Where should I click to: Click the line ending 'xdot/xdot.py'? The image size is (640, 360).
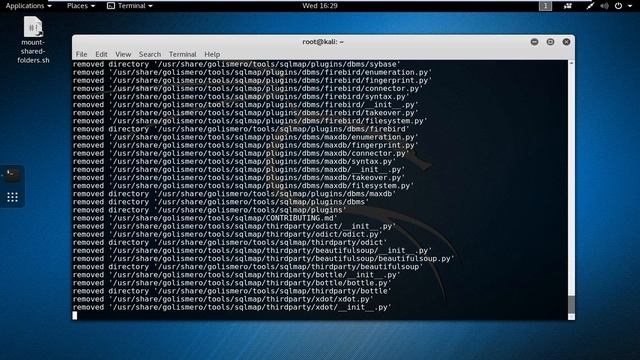(224, 299)
